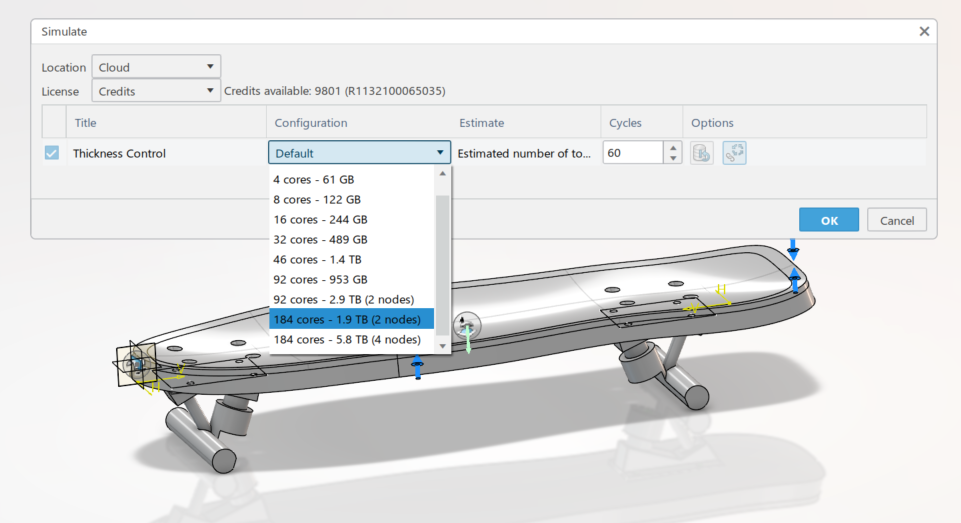
Task: Select the 4 cores - 61 GB option
Action: click(x=351, y=180)
